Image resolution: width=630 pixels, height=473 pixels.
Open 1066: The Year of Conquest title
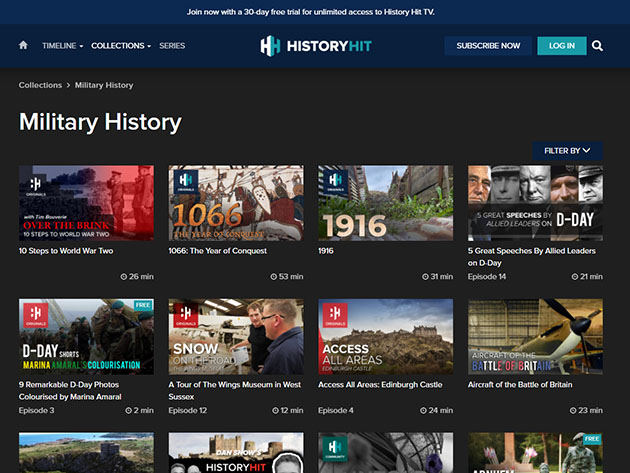click(217, 251)
